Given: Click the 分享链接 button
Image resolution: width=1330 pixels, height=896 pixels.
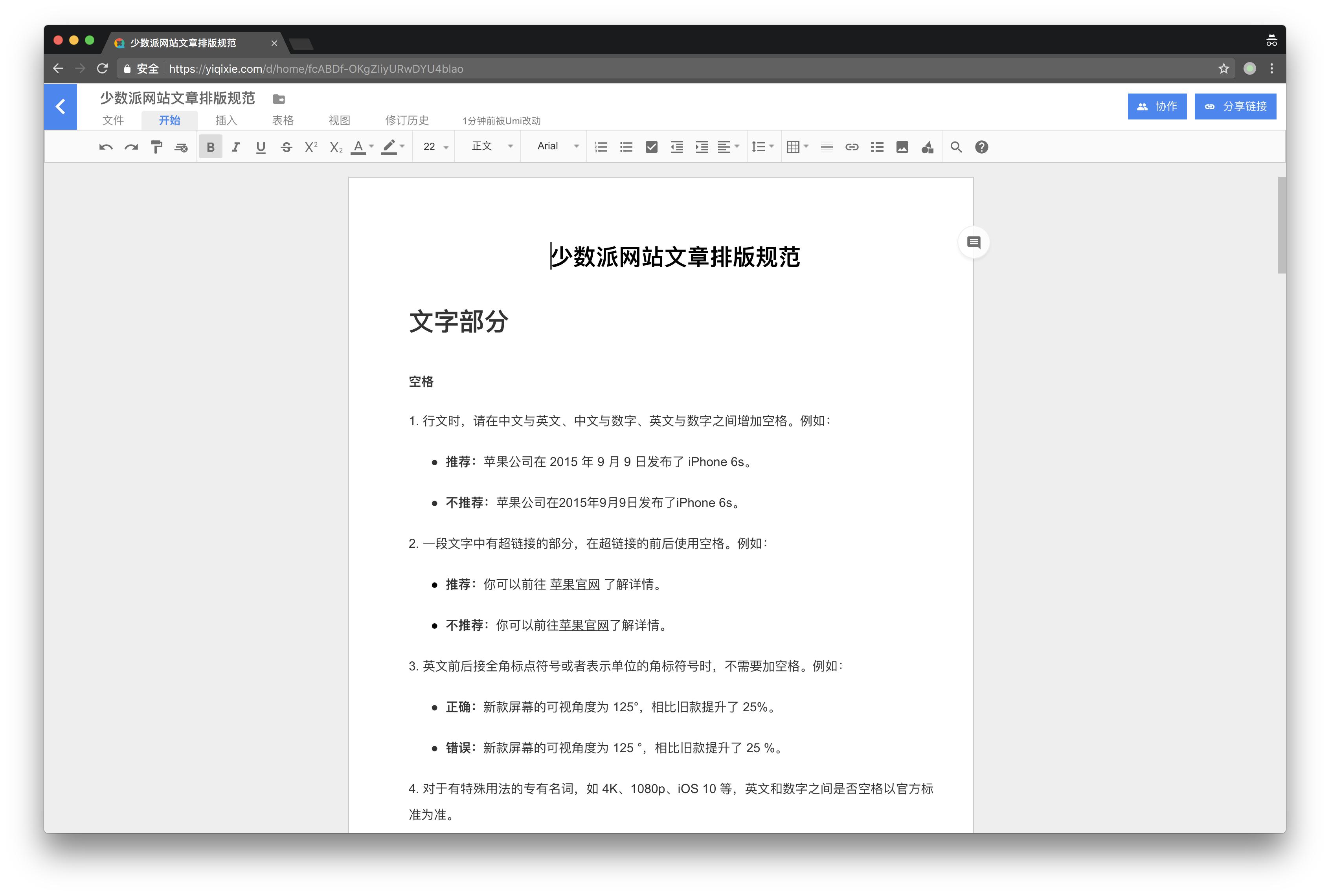Looking at the screenshot, I should 1235,106.
